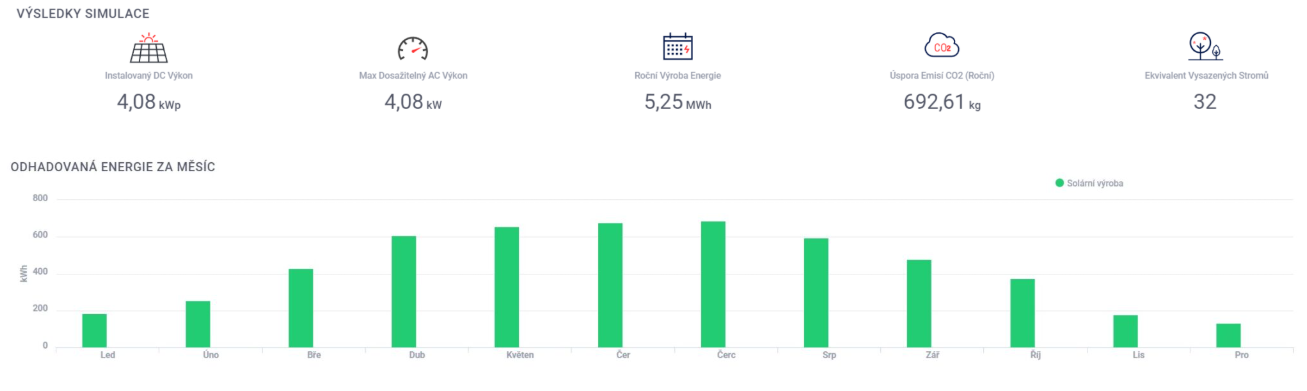
Task: Select the Červ bar in the chart
Action: [x=713, y=284]
